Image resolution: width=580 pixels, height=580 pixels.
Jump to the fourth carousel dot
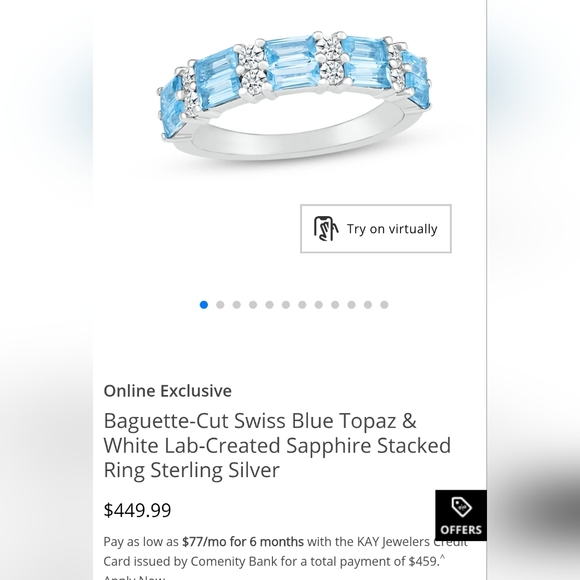253,305
